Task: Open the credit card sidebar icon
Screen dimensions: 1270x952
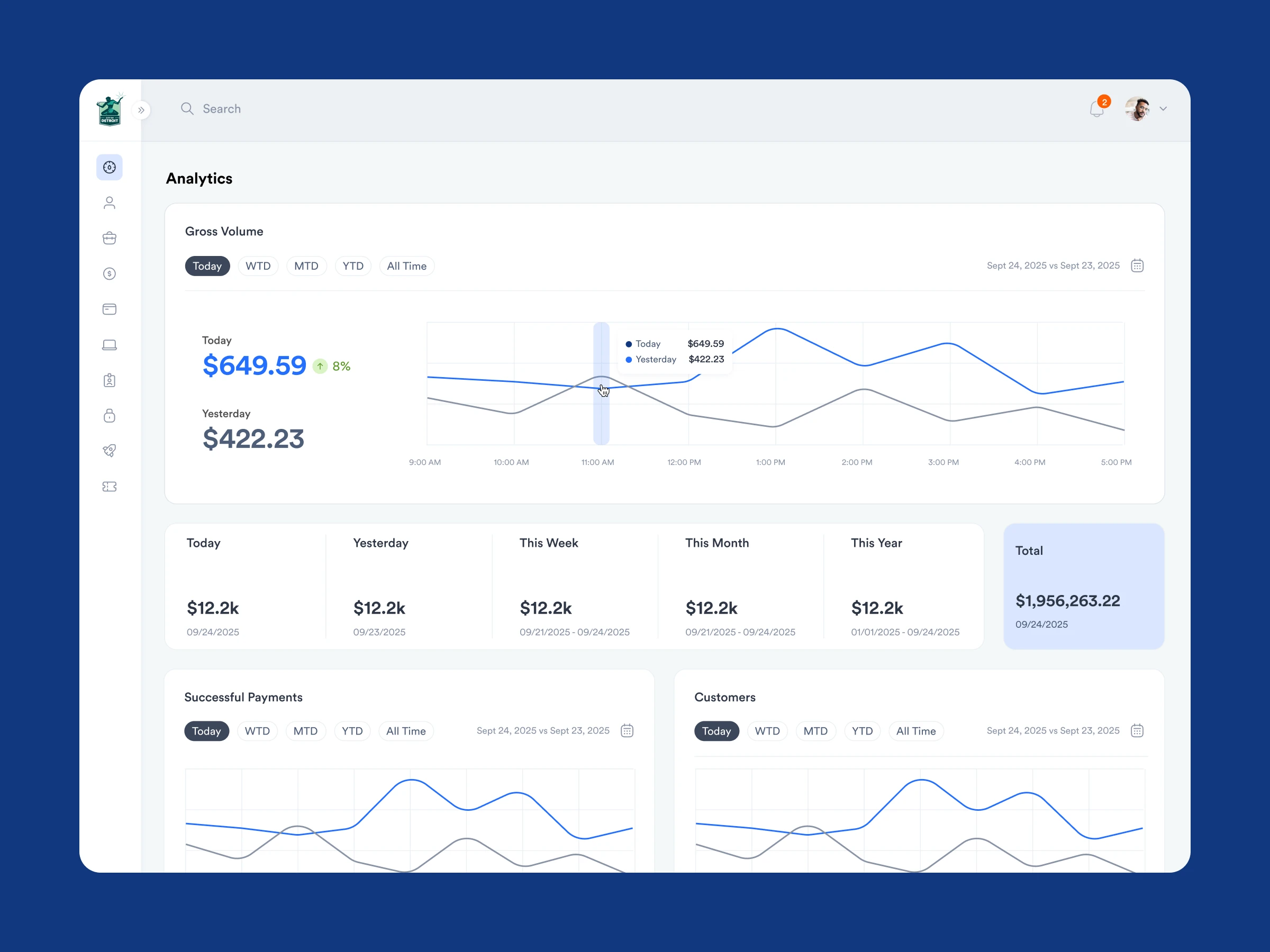Action: [x=109, y=309]
